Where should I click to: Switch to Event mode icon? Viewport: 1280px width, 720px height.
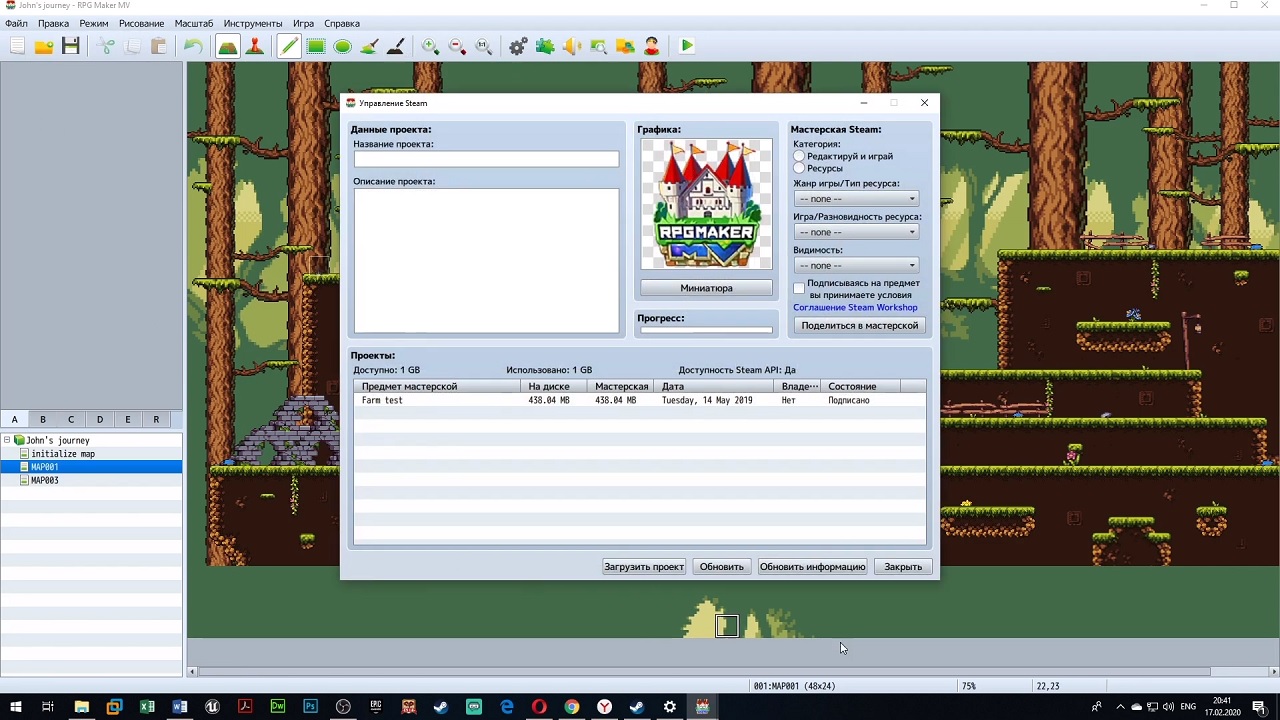pyautogui.click(x=255, y=46)
